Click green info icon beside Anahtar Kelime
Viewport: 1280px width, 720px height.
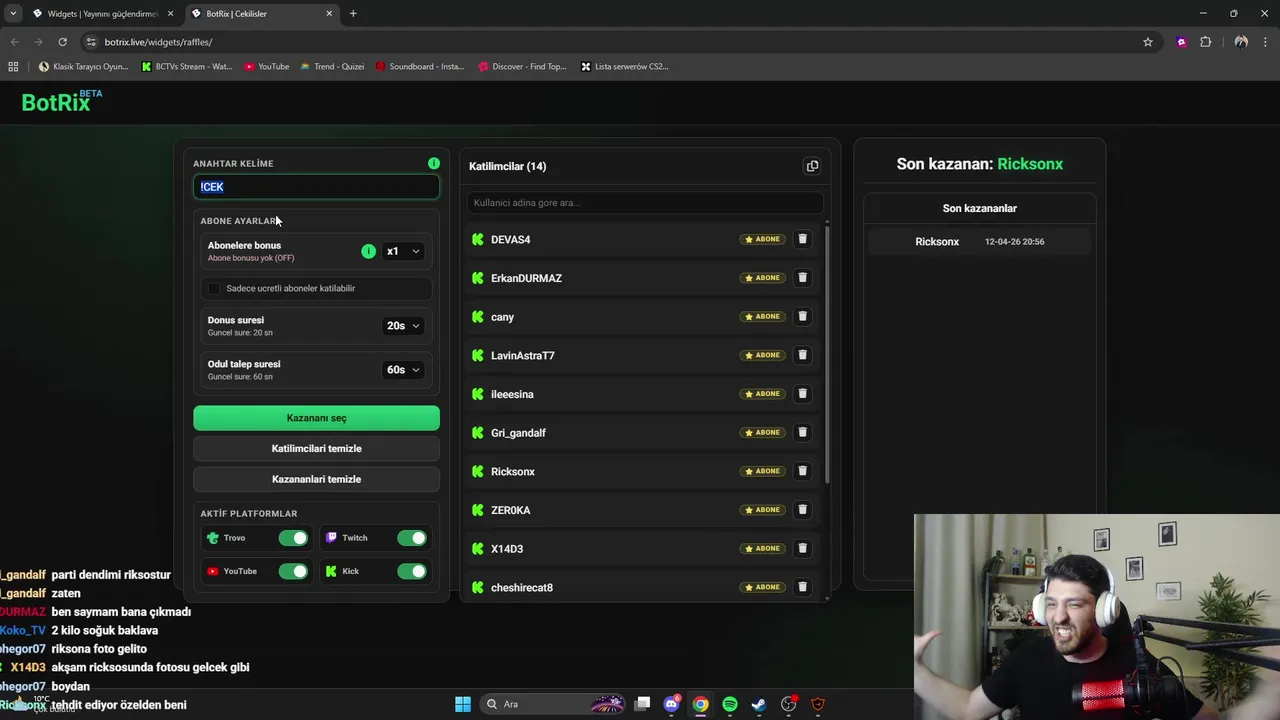point(434,163)
